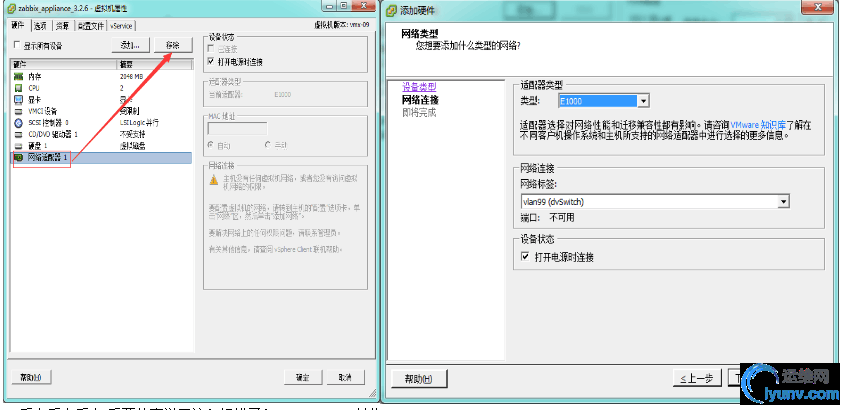Select the 硬盘 1 row
Screen dimensions: 845x410
tap(102, 146)
